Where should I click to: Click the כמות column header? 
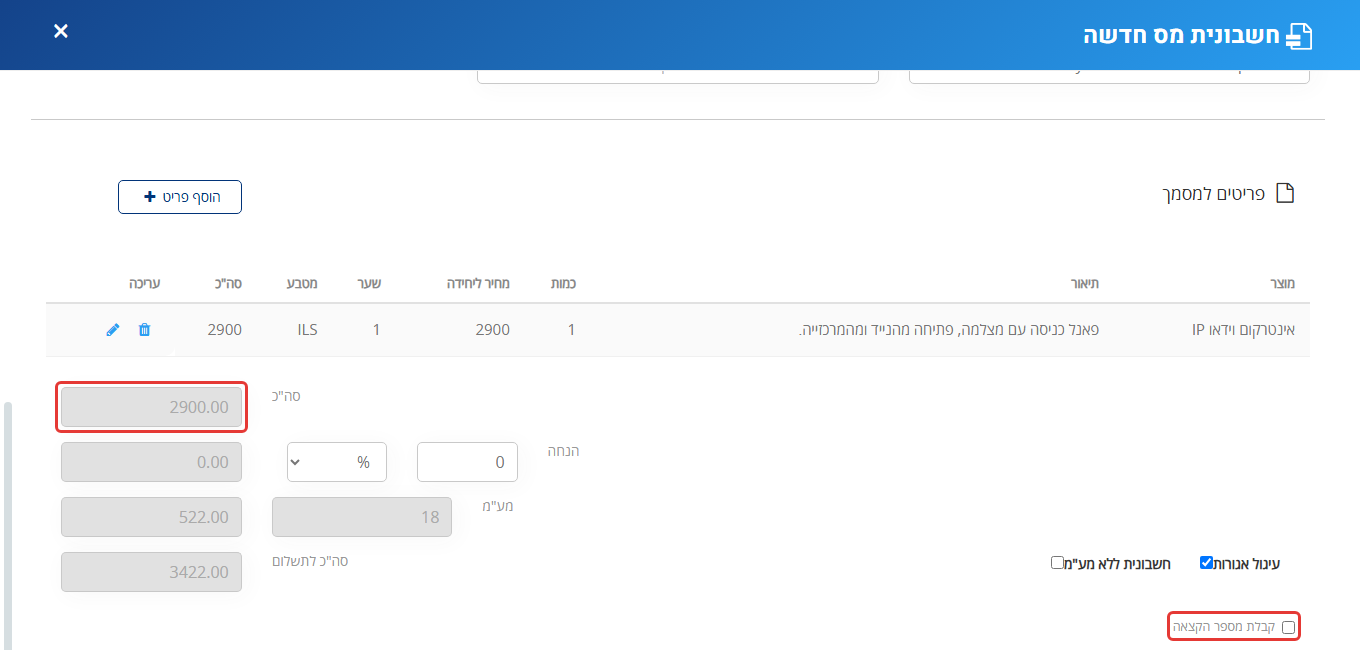[562, 284]
